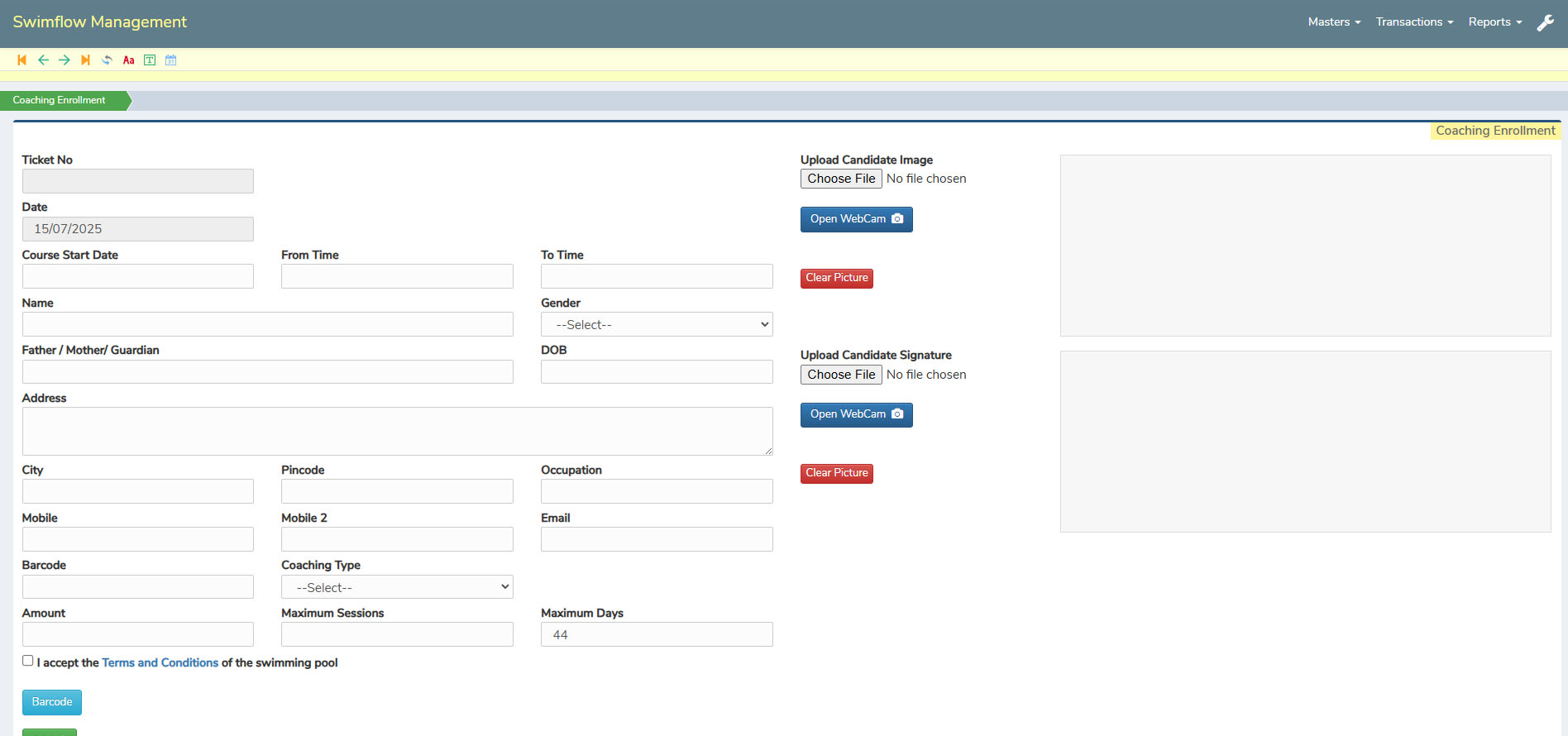
Task: Click into the Address text area
Action: [397, 431]
